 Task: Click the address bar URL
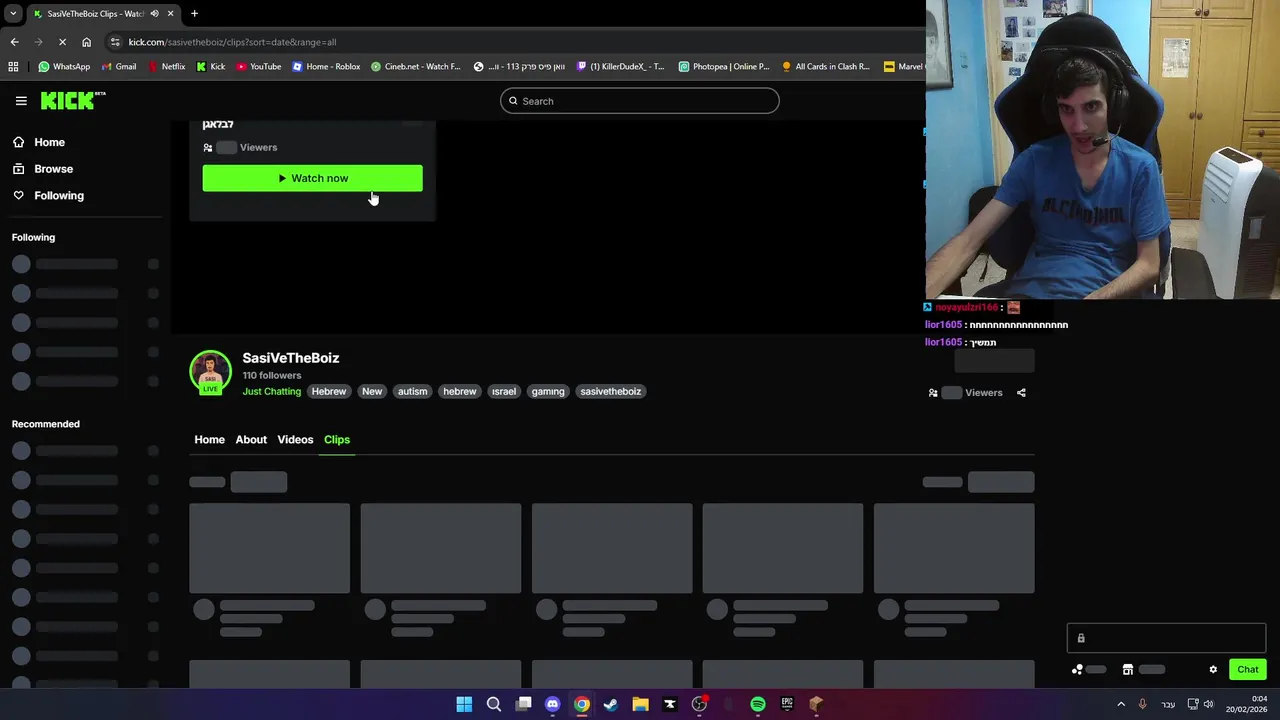tap(232, 42)
